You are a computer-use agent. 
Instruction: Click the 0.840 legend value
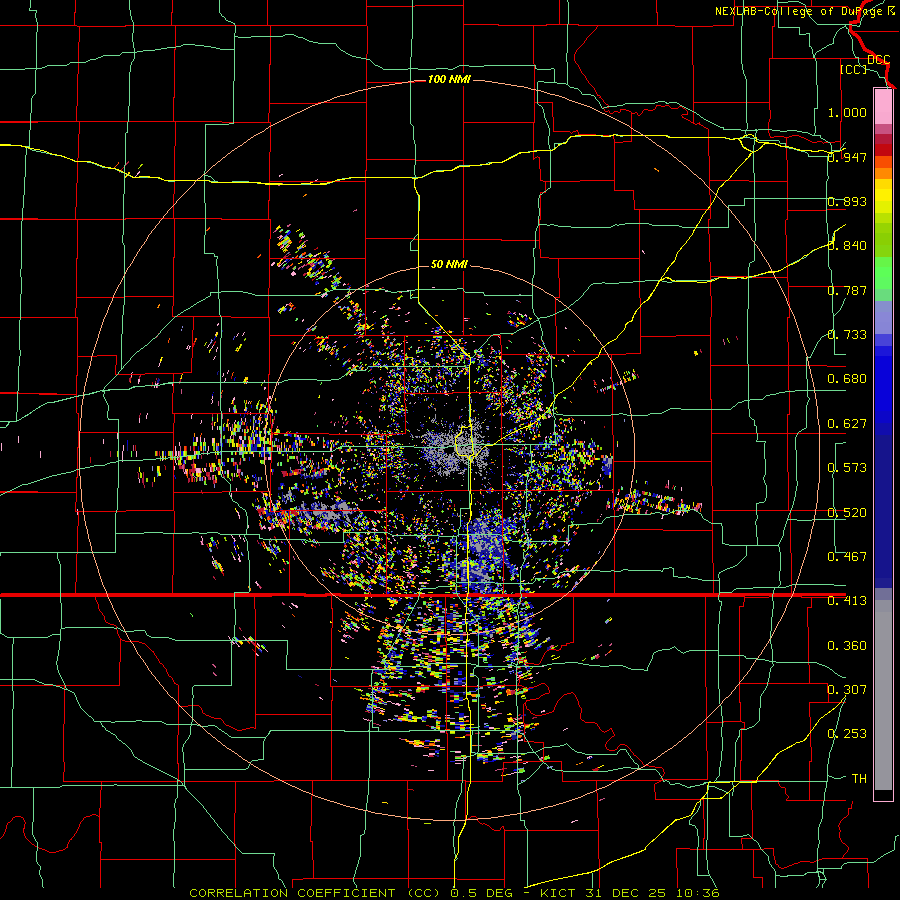pos(847,246)
